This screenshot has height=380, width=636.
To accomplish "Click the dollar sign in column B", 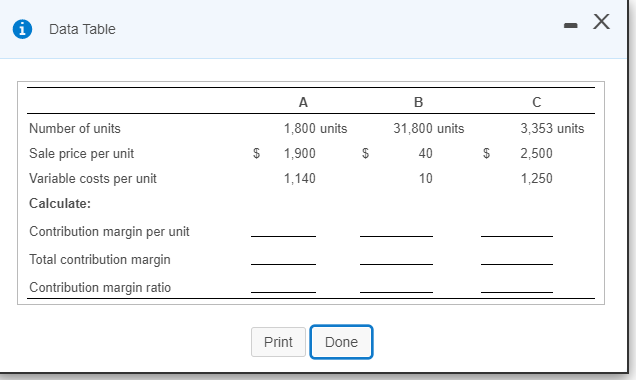I will coord(365,153).
